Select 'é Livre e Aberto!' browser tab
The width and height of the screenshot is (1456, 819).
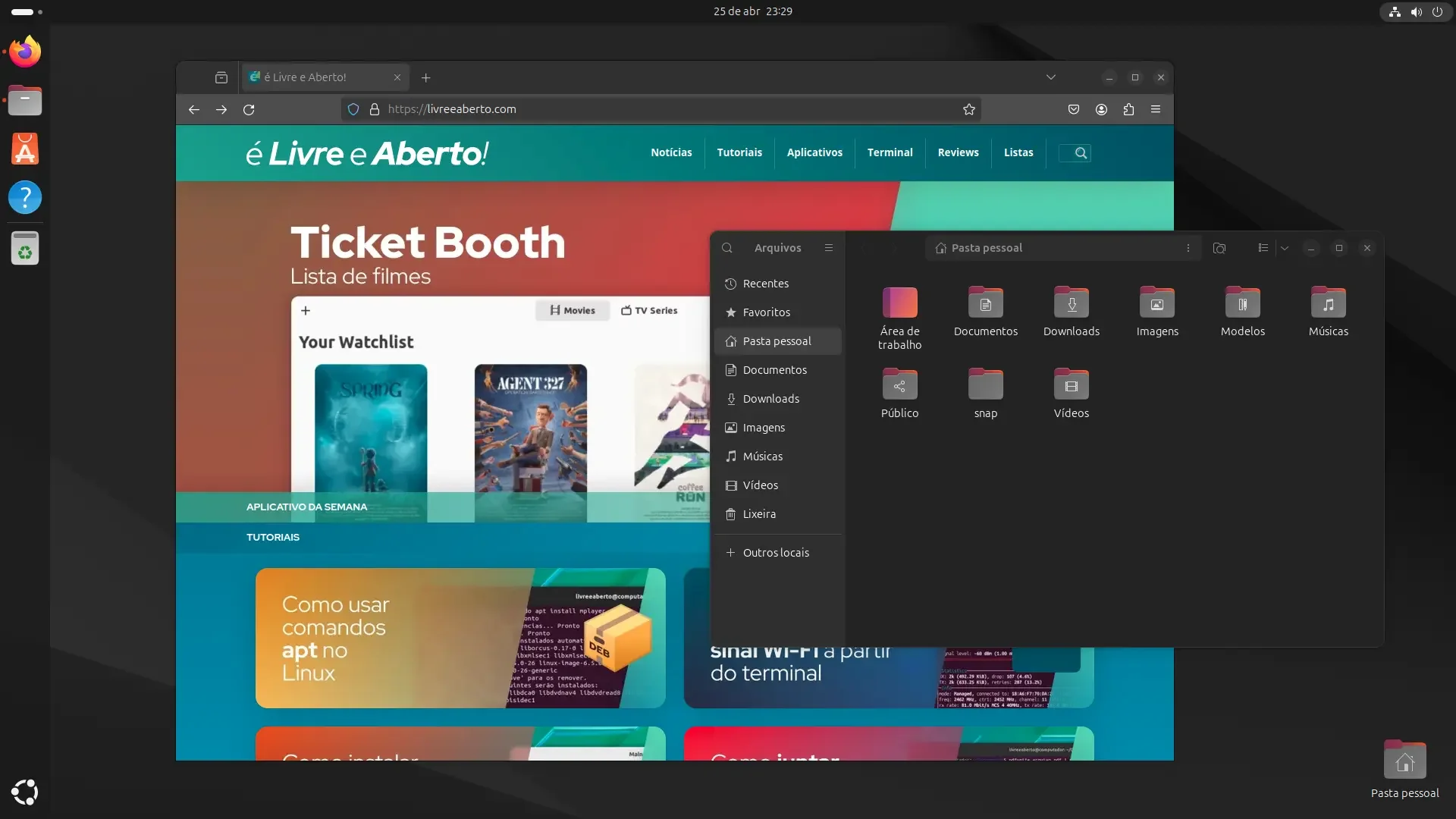[327, 77]
